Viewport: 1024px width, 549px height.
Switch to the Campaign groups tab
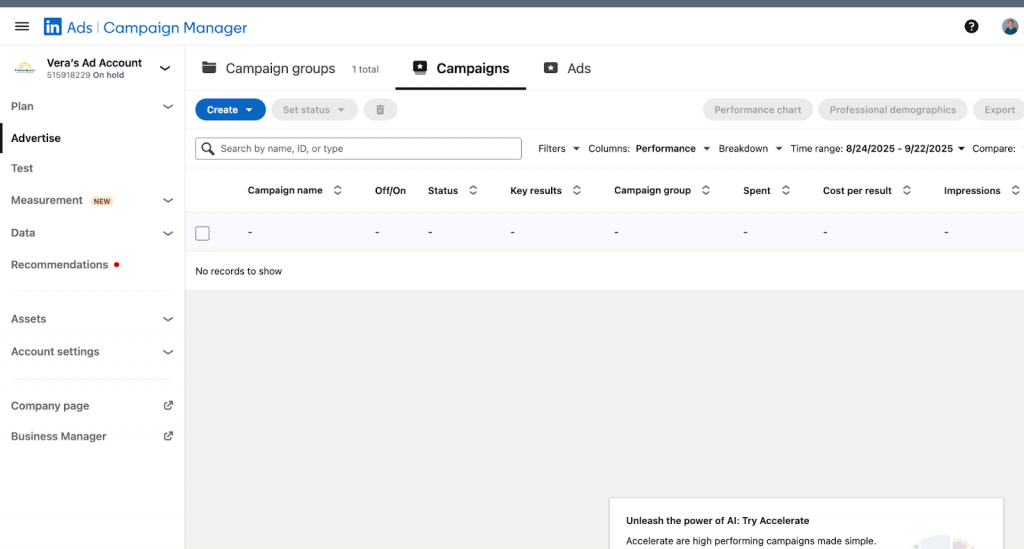[x=269, y=69]
